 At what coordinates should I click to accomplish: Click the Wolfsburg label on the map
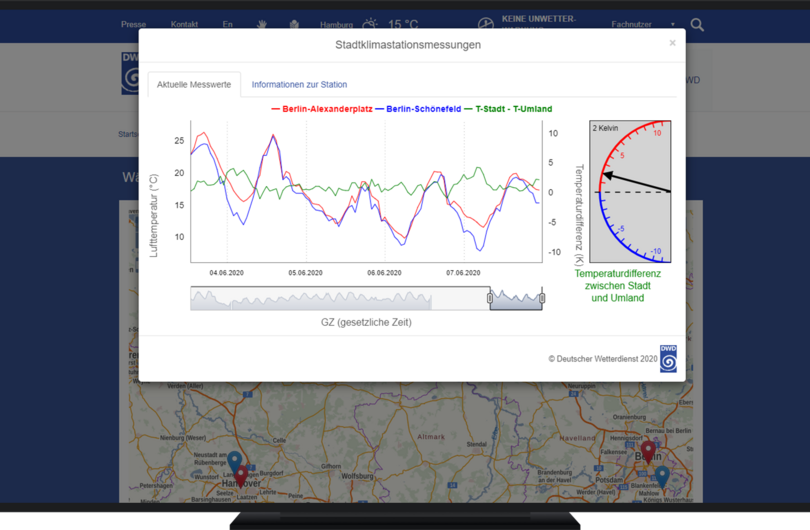point(357,476)
